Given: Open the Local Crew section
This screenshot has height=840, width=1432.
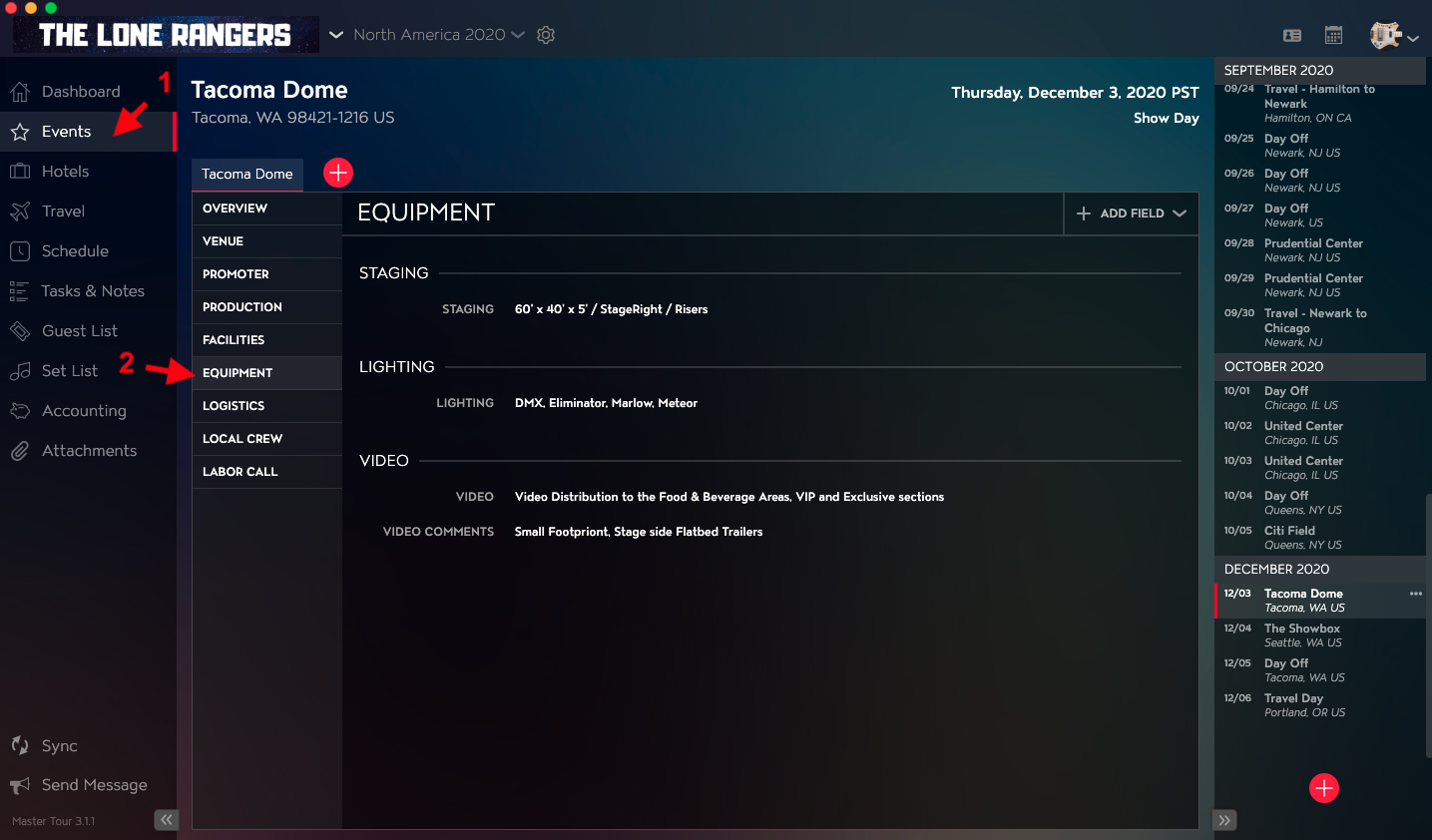Looking at the screenshot, I should pos(266,439).
